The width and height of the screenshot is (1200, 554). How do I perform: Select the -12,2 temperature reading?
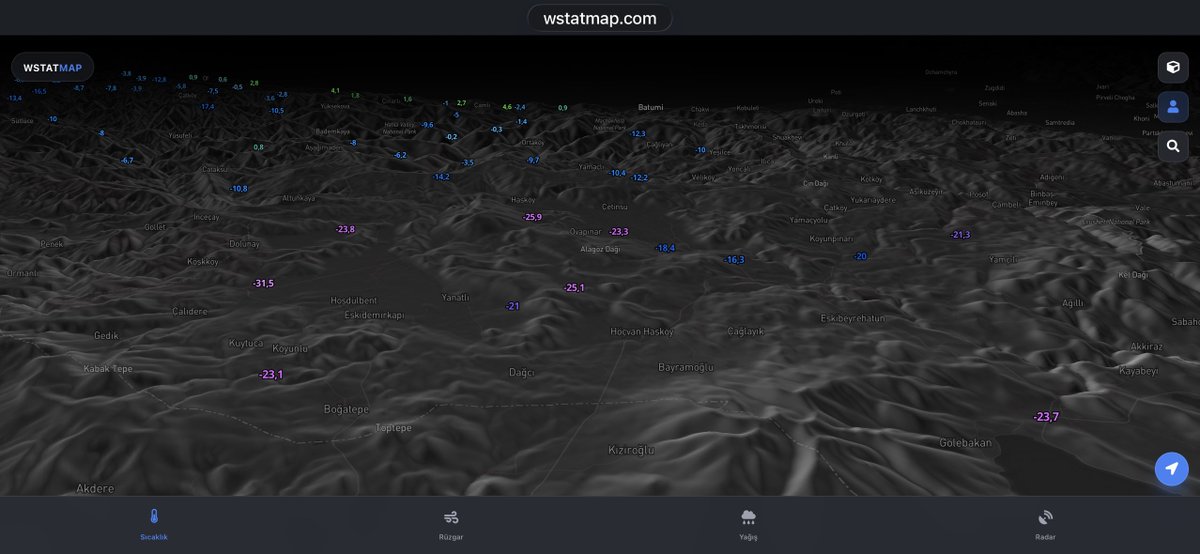point(639,178)
